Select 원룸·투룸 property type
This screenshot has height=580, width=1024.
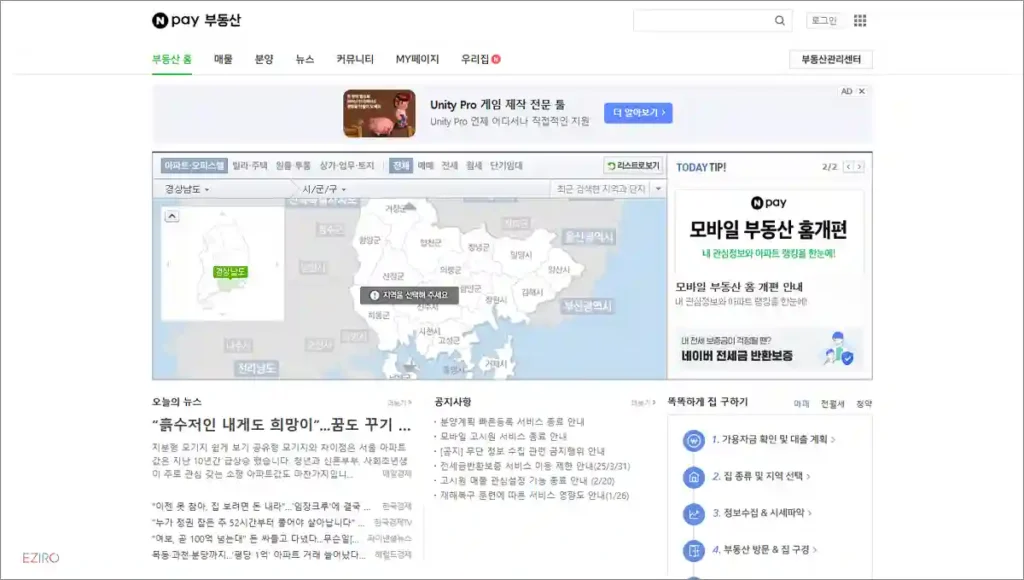(293, 166)
